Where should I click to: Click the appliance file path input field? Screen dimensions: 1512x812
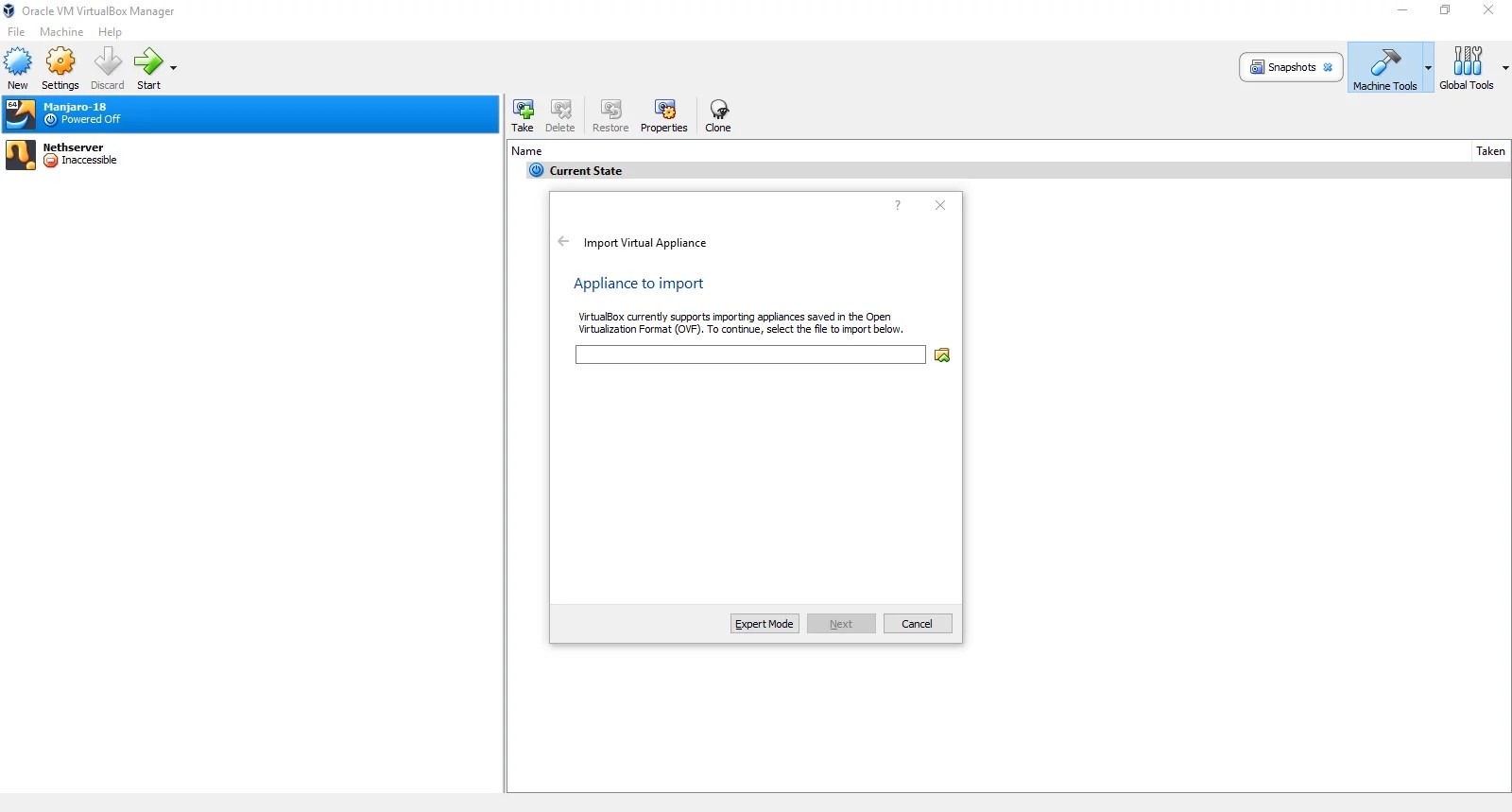(750, 354)
